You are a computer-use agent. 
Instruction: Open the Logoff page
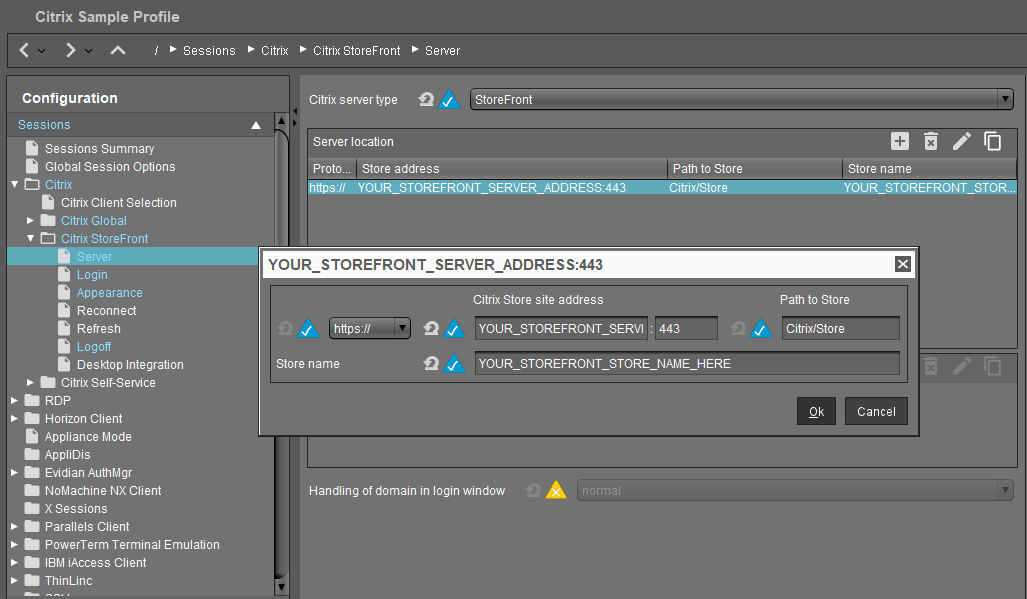94,346
